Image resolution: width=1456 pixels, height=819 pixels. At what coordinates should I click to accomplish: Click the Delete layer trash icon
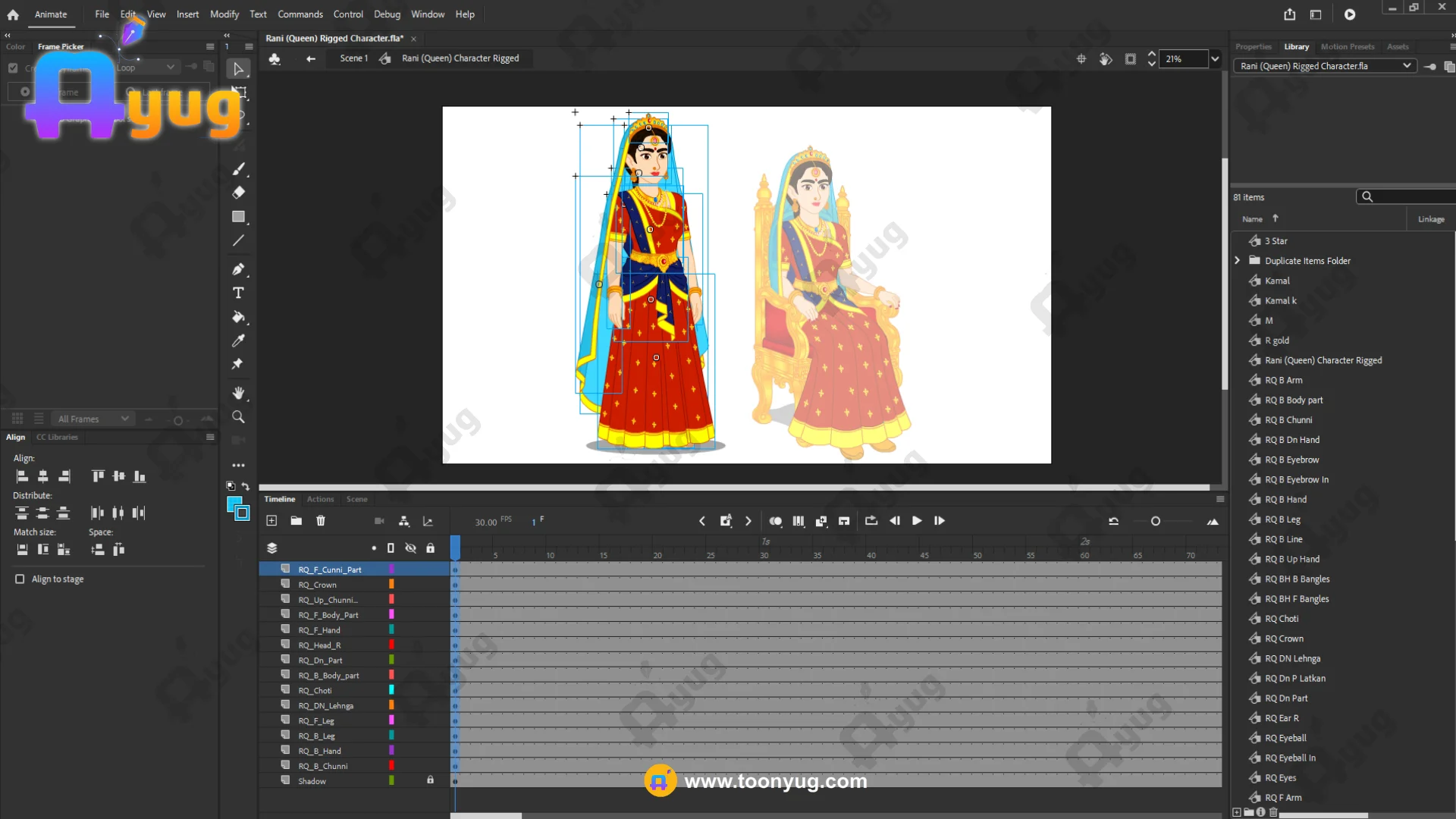(x=321, y=521)
